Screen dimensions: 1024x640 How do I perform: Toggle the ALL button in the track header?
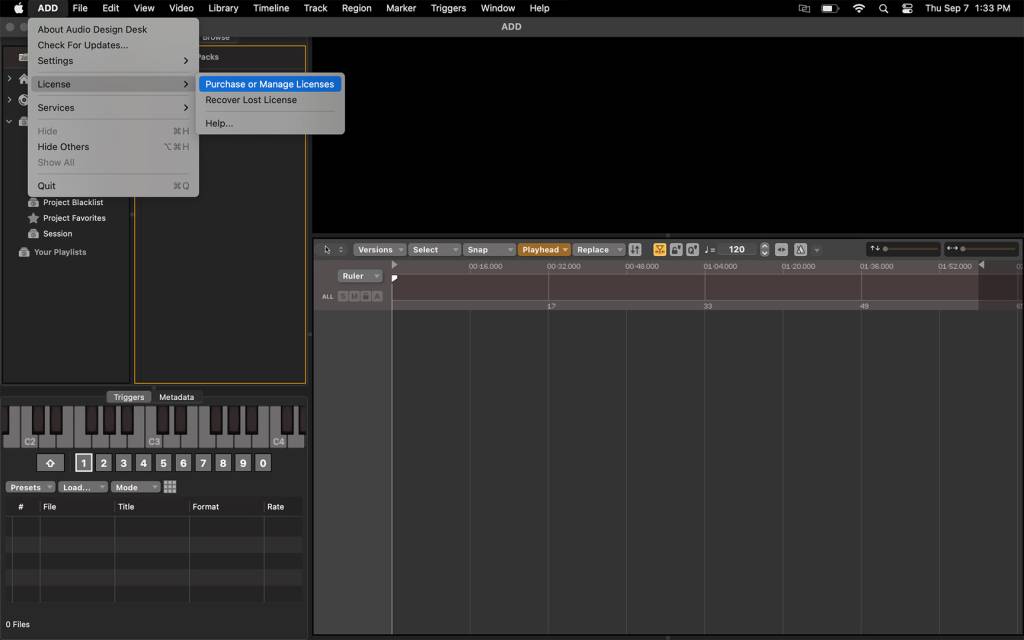click(327, 296)
